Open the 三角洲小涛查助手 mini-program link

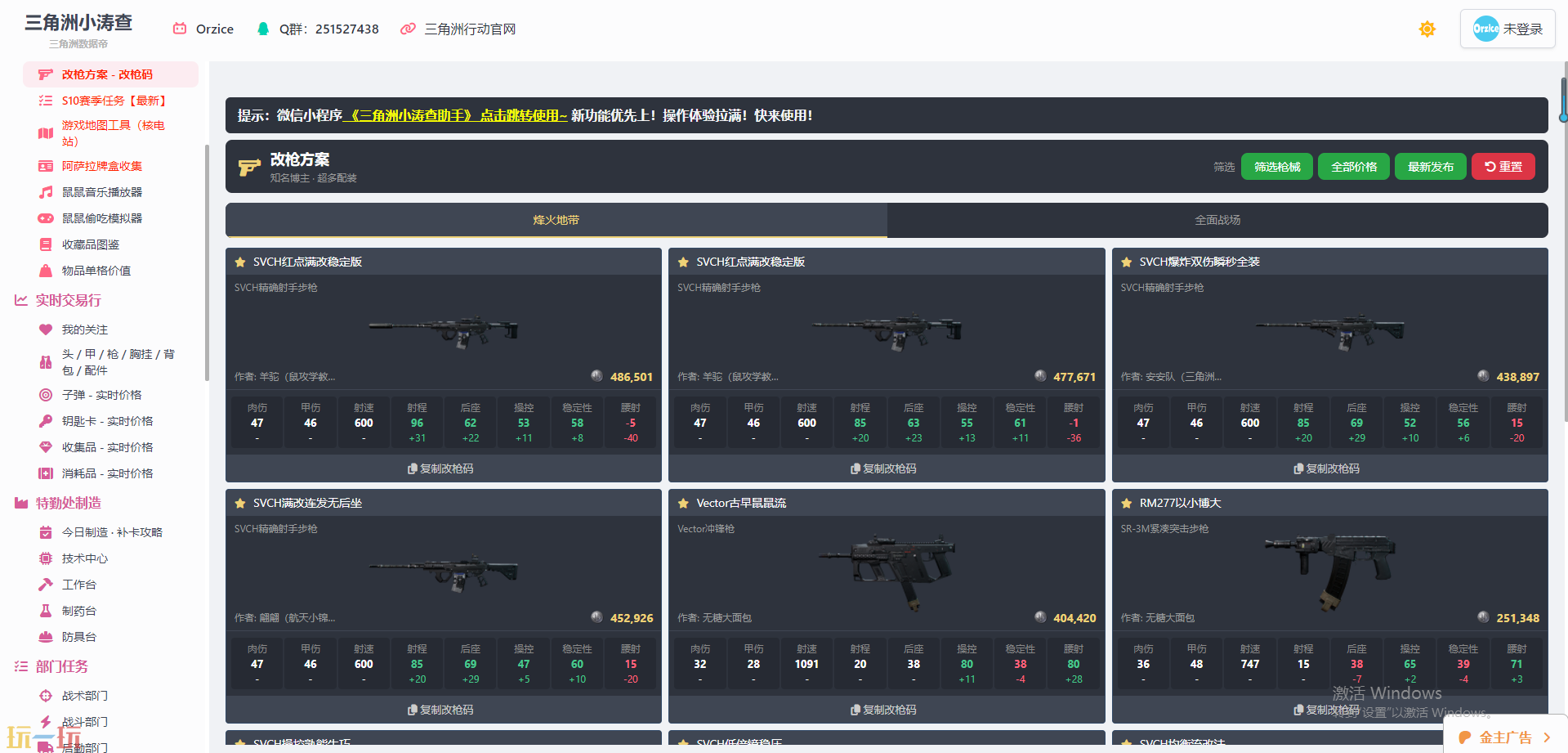pyautogui.click(x=455, y=115)
